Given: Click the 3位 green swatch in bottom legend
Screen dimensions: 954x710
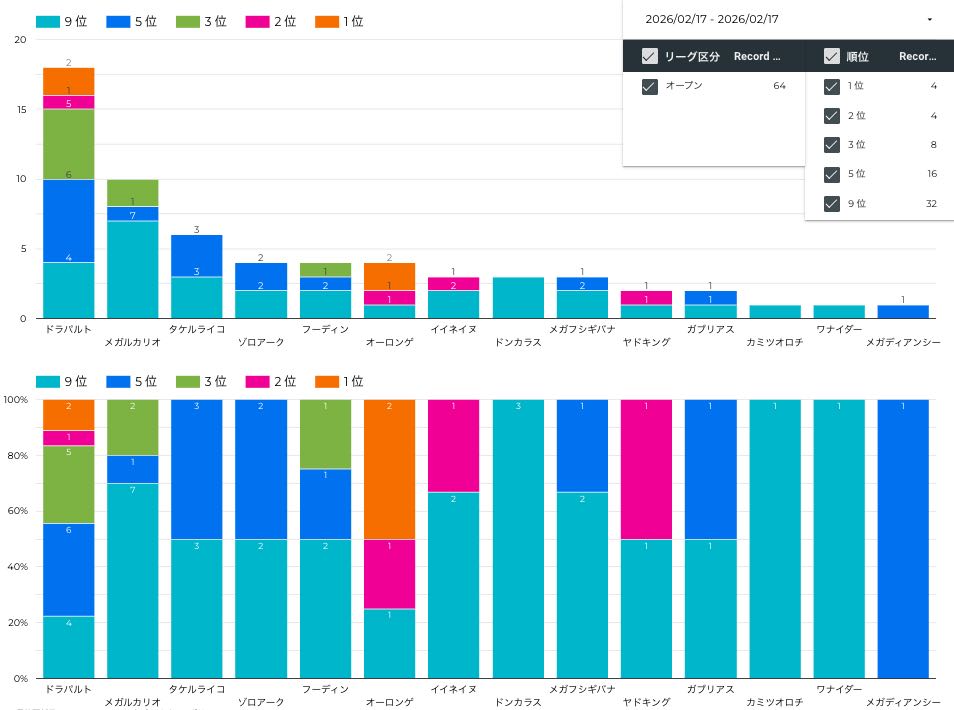Looking at the screenshot, I should (188, 382).
